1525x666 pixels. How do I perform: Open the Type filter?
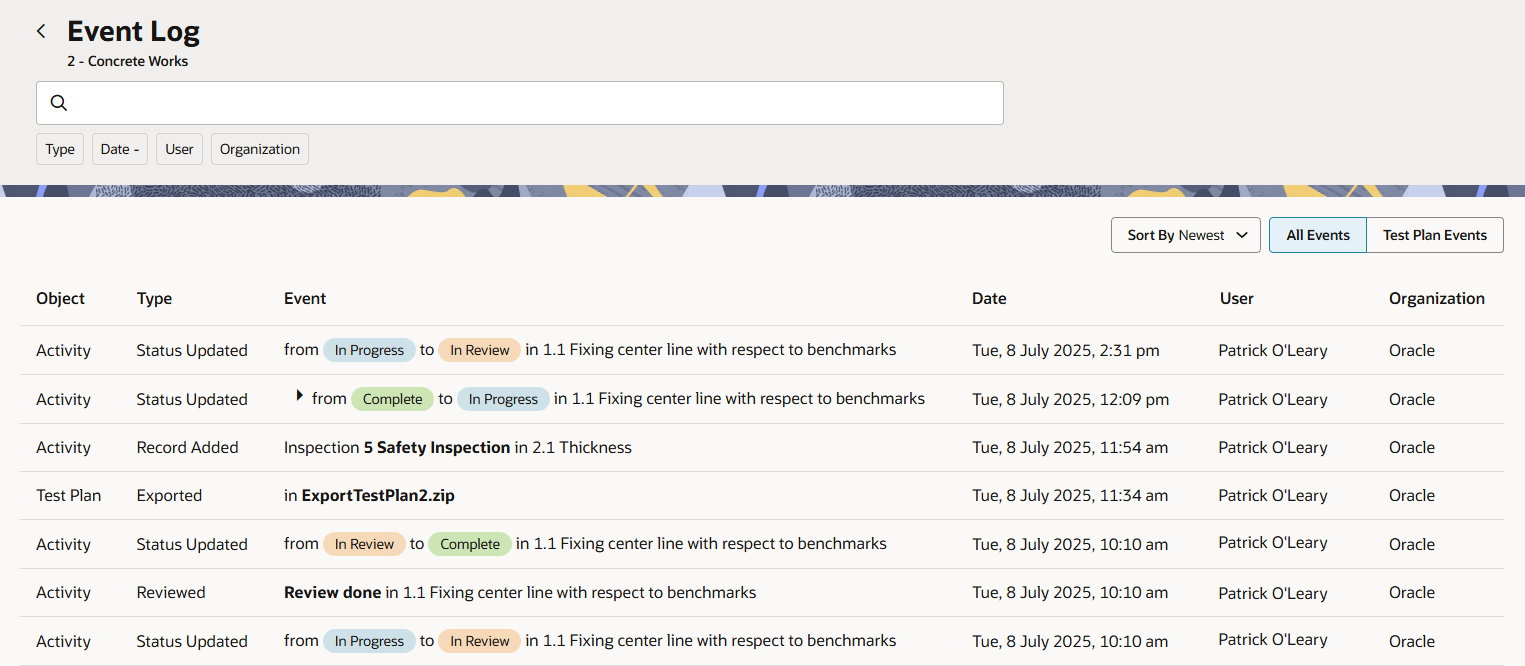(60, 149)
